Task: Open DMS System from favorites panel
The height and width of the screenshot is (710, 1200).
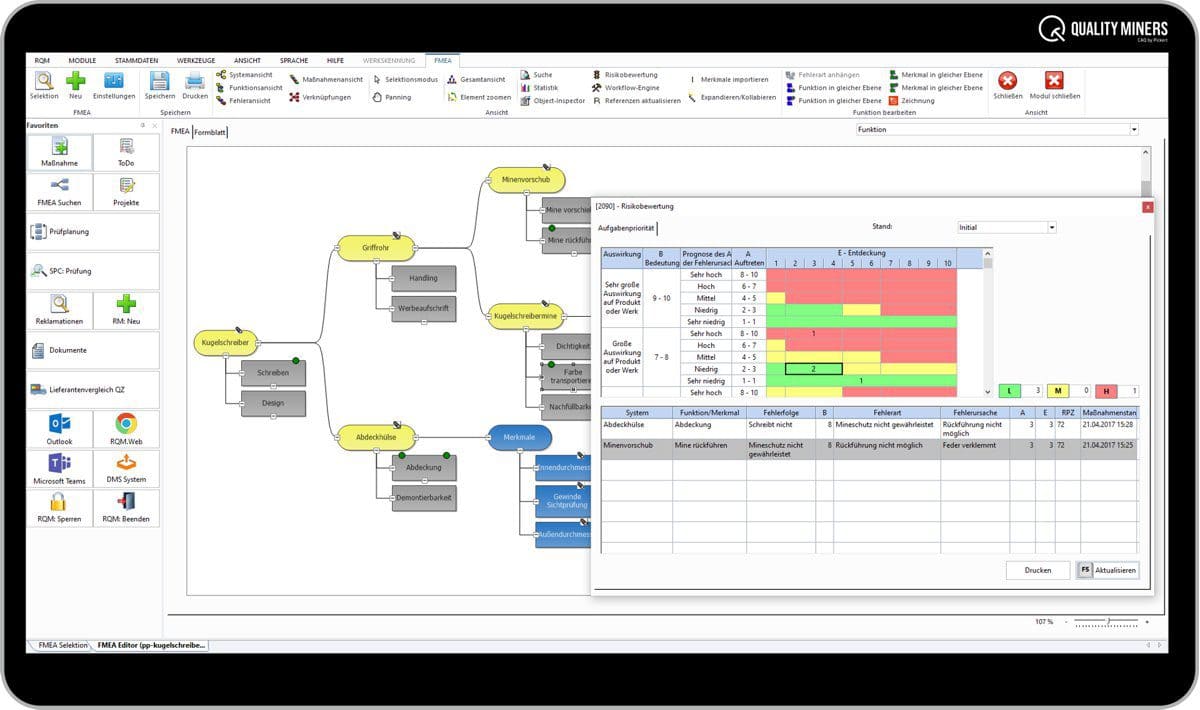Action: (x=126, y=467)
